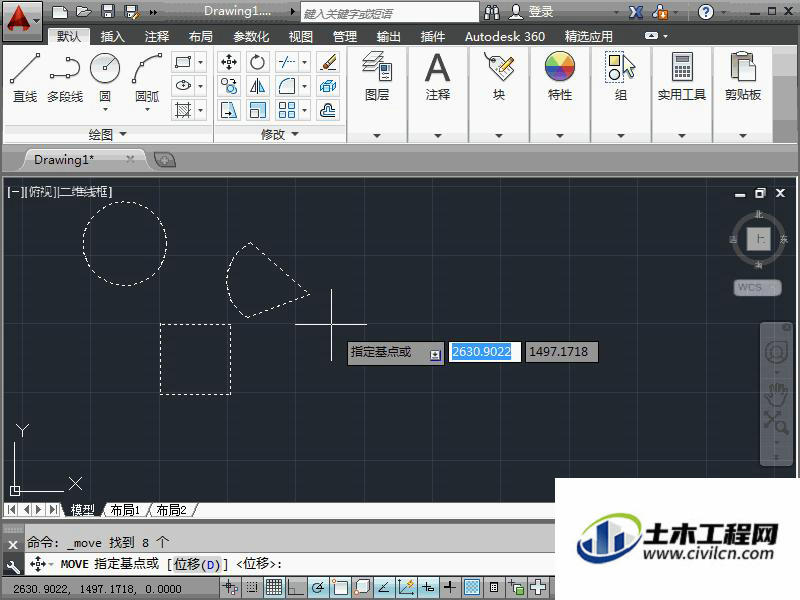Click the Trim tool icon

286,62
